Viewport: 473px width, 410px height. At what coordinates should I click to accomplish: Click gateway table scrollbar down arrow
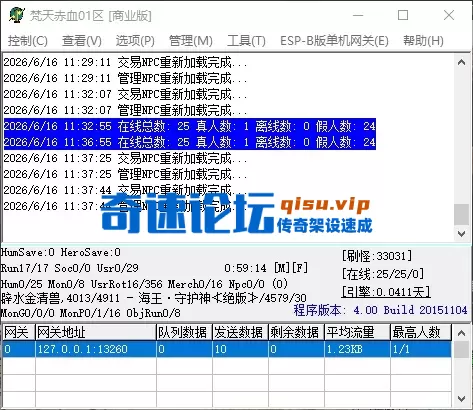coord(461,398)
